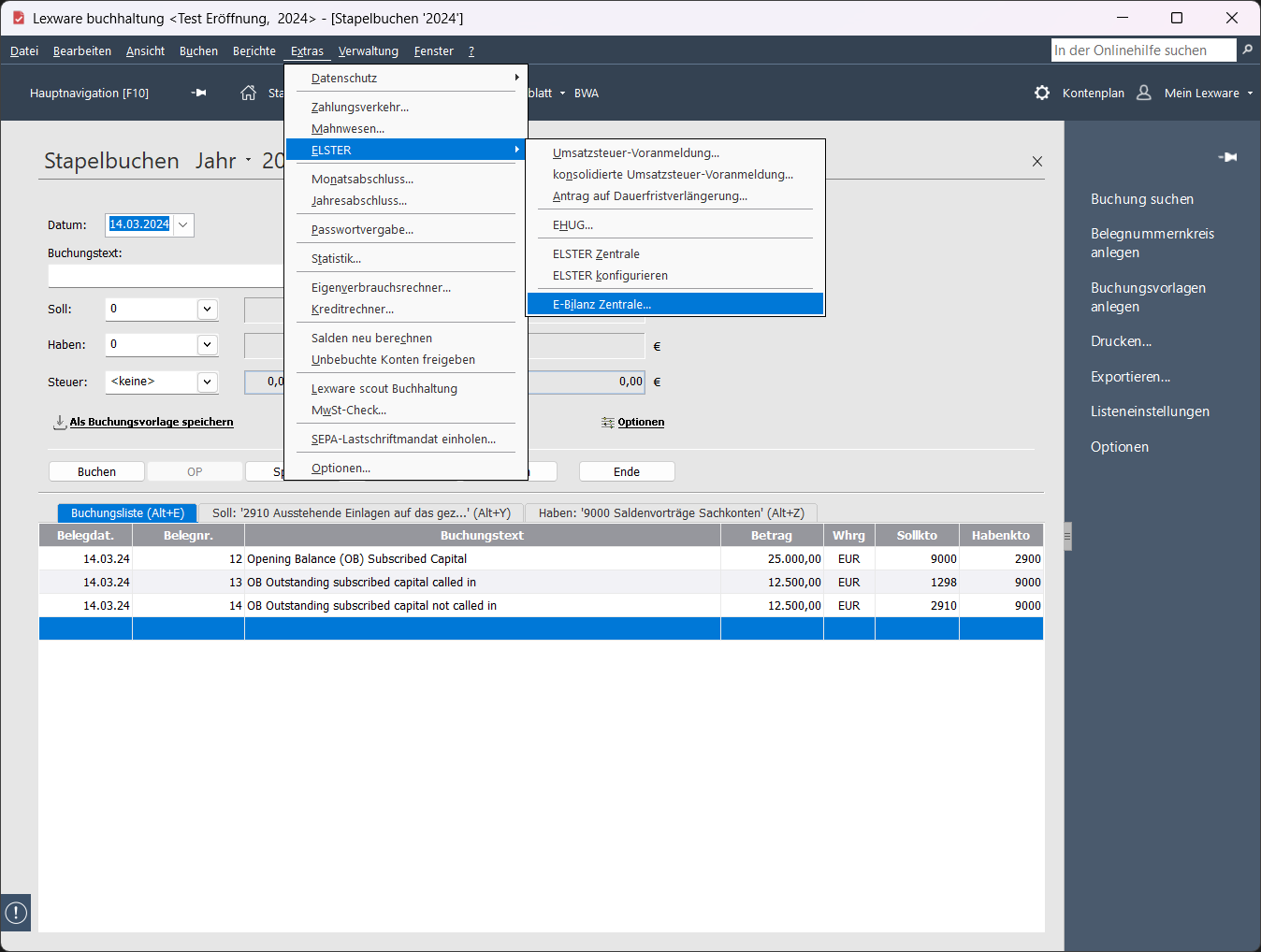This screenshot has width=1261, height=952.
Task: Click Exportieren... in the right sidebar
Action: pyautogui.click(x=1130, y=377)
